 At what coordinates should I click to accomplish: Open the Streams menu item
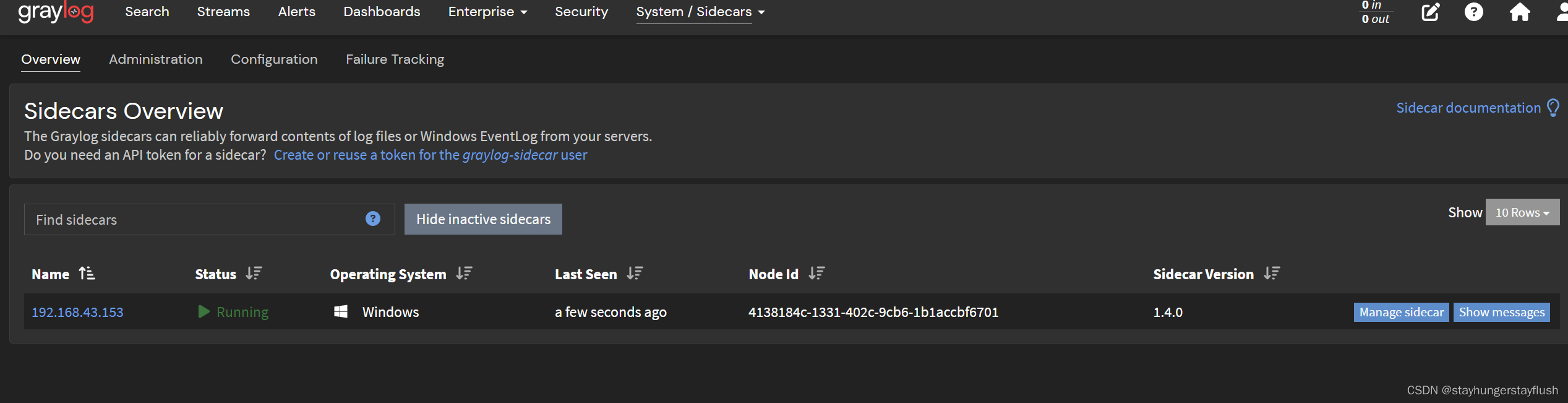pos(223,12)
